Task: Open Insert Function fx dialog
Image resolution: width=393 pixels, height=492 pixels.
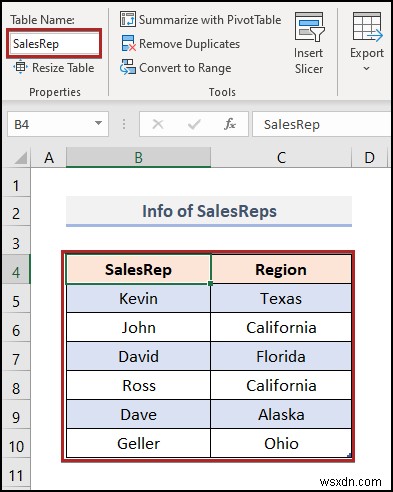Action: [230, 124]
